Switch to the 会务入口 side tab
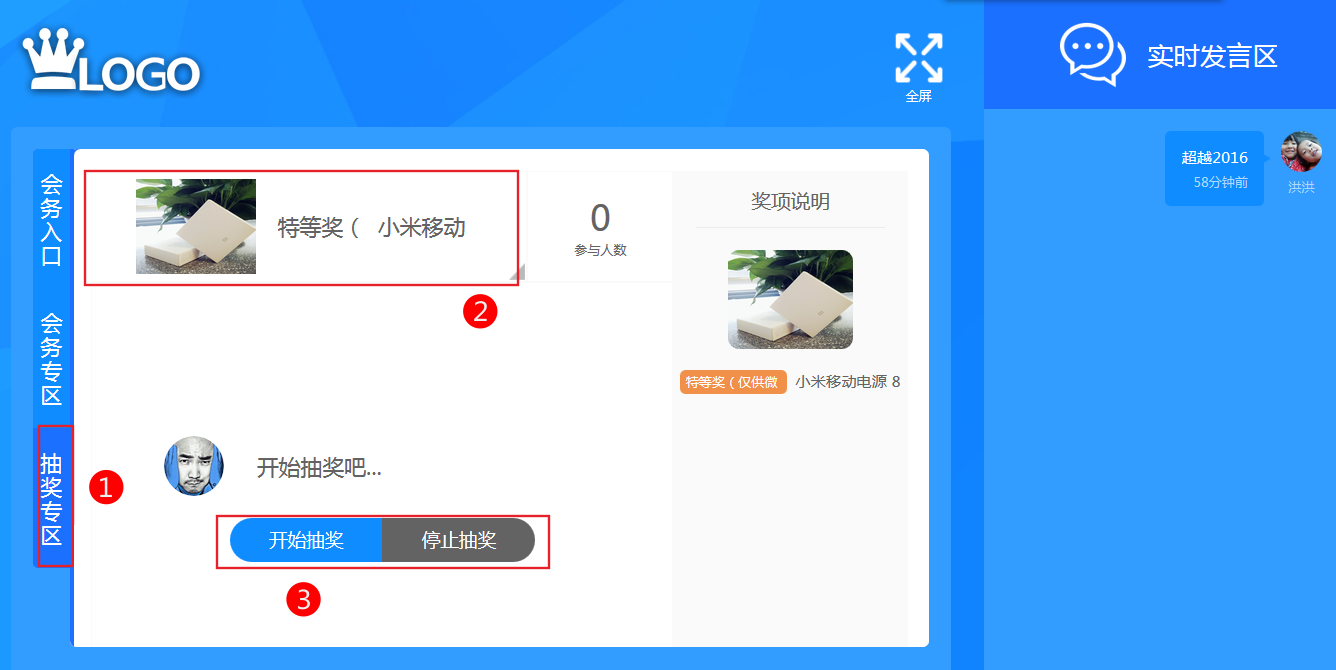The width and height of the screenshot is (1336, 670). point(52,220)
